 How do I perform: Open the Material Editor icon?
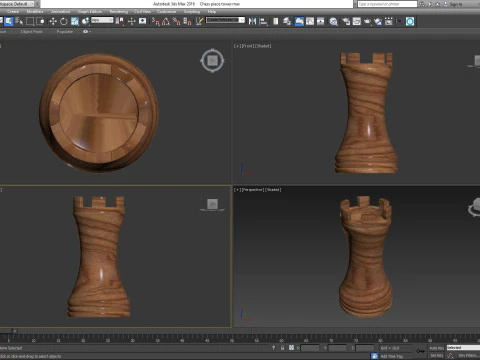point(333,21)
